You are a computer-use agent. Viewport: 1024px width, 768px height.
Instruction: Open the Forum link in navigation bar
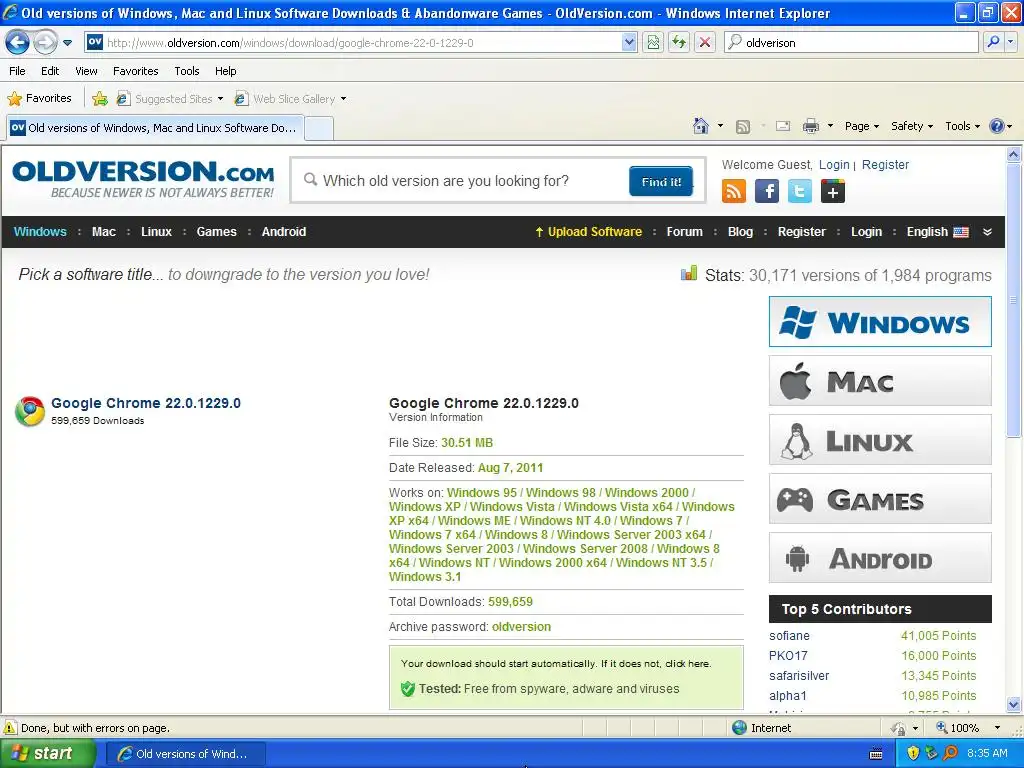[x=684, y=232]
